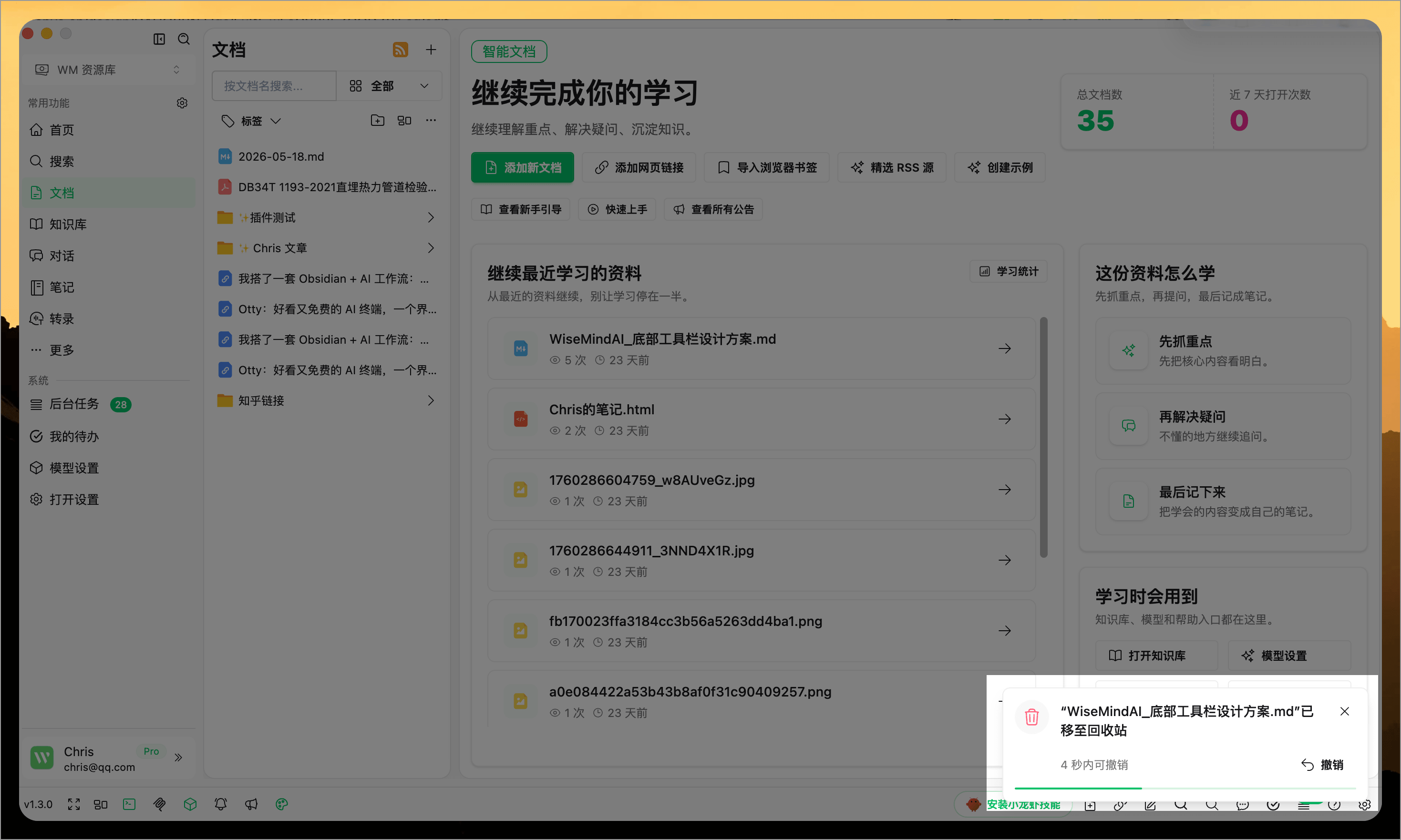Click the paperclip icon in status bar
The image size is (1401, 840).
160,804
